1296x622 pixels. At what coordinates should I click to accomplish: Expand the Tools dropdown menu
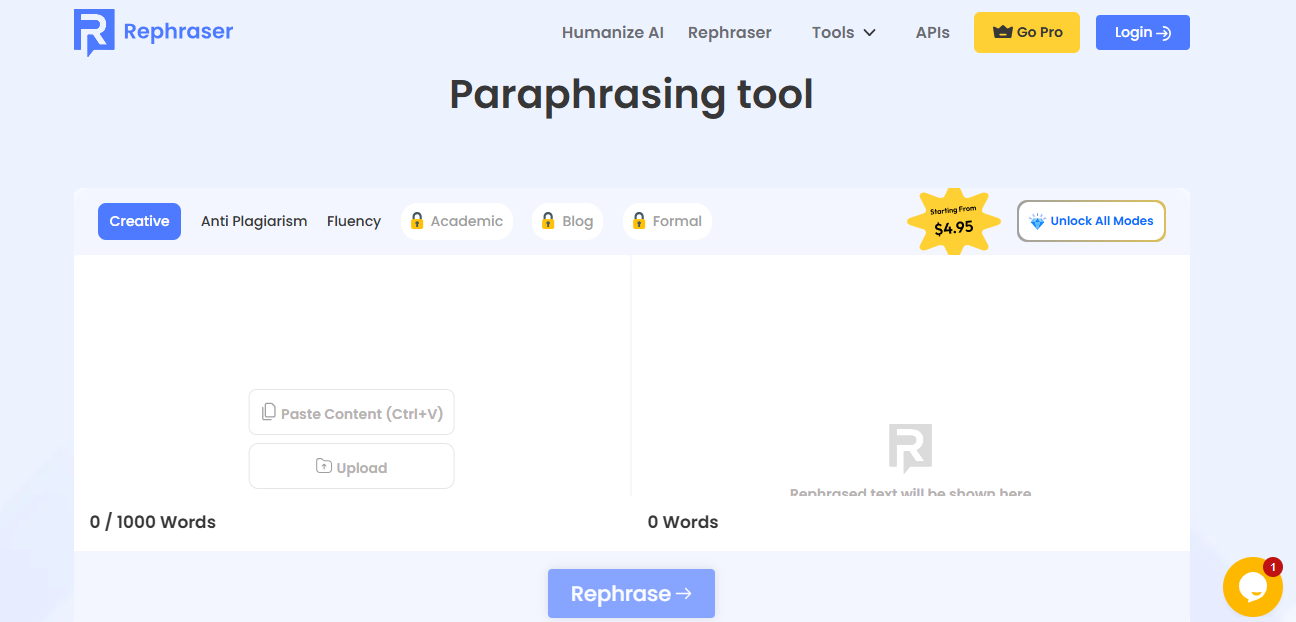point(833,32)
